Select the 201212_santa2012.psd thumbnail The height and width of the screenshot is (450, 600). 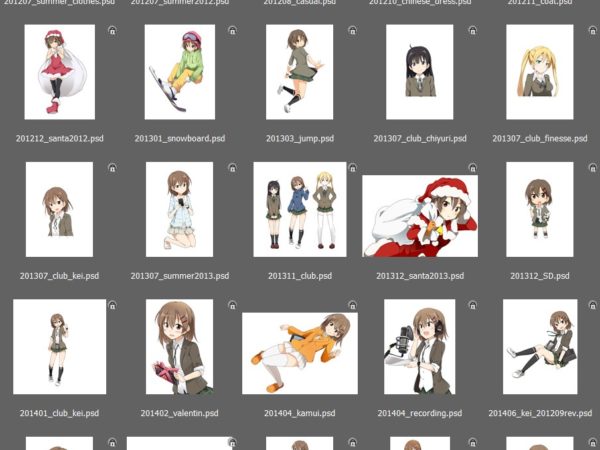click(x=60, y=72)
